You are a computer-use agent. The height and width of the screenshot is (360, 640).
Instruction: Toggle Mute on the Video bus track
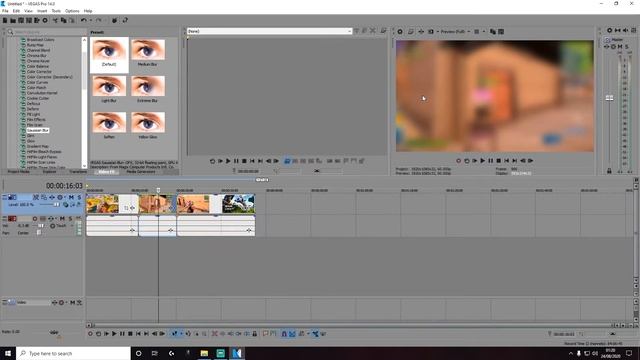point(72,302)
